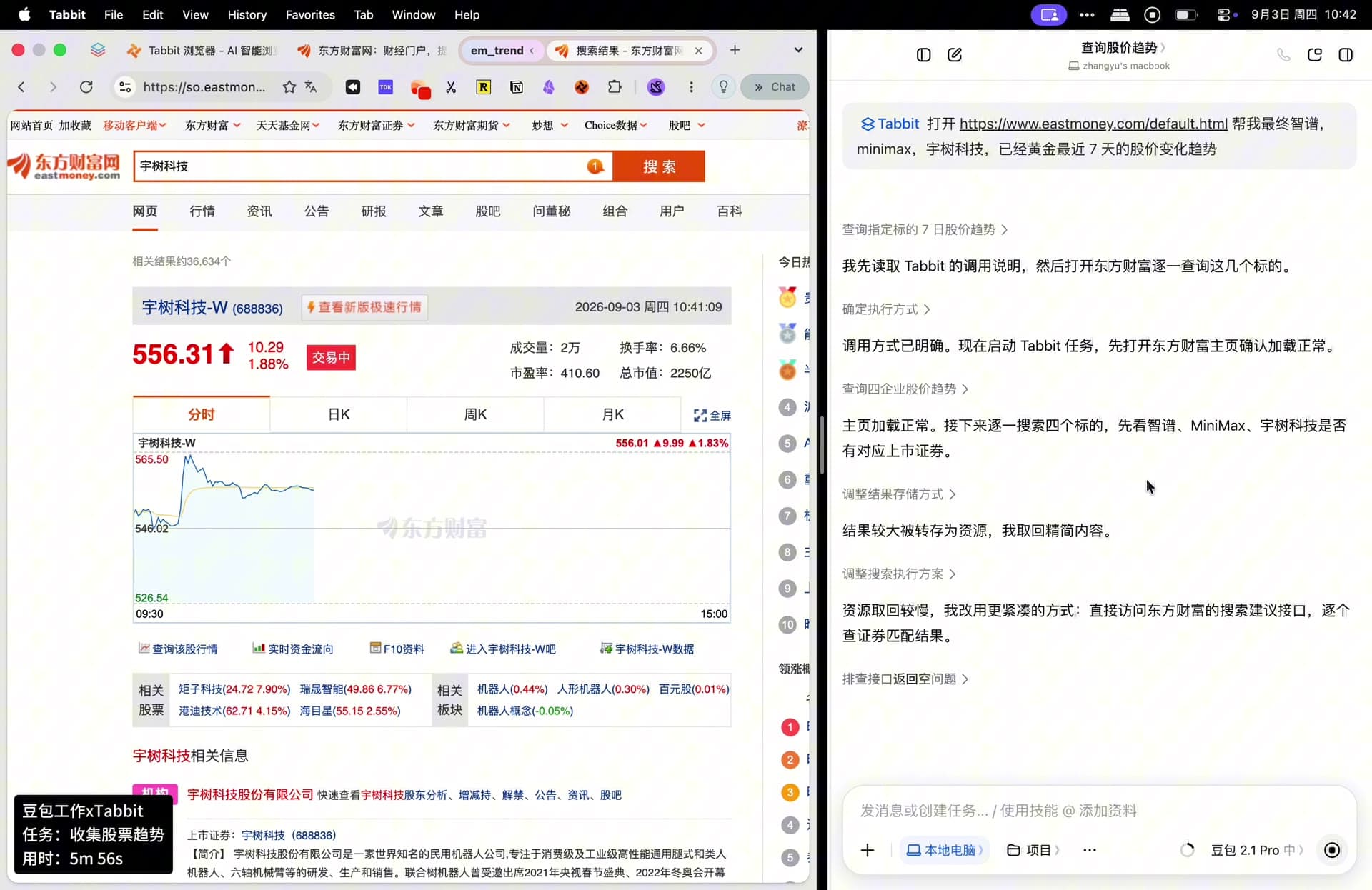Click the chat message input box
Viewport: 1372px width, 890px height.
1099,811
